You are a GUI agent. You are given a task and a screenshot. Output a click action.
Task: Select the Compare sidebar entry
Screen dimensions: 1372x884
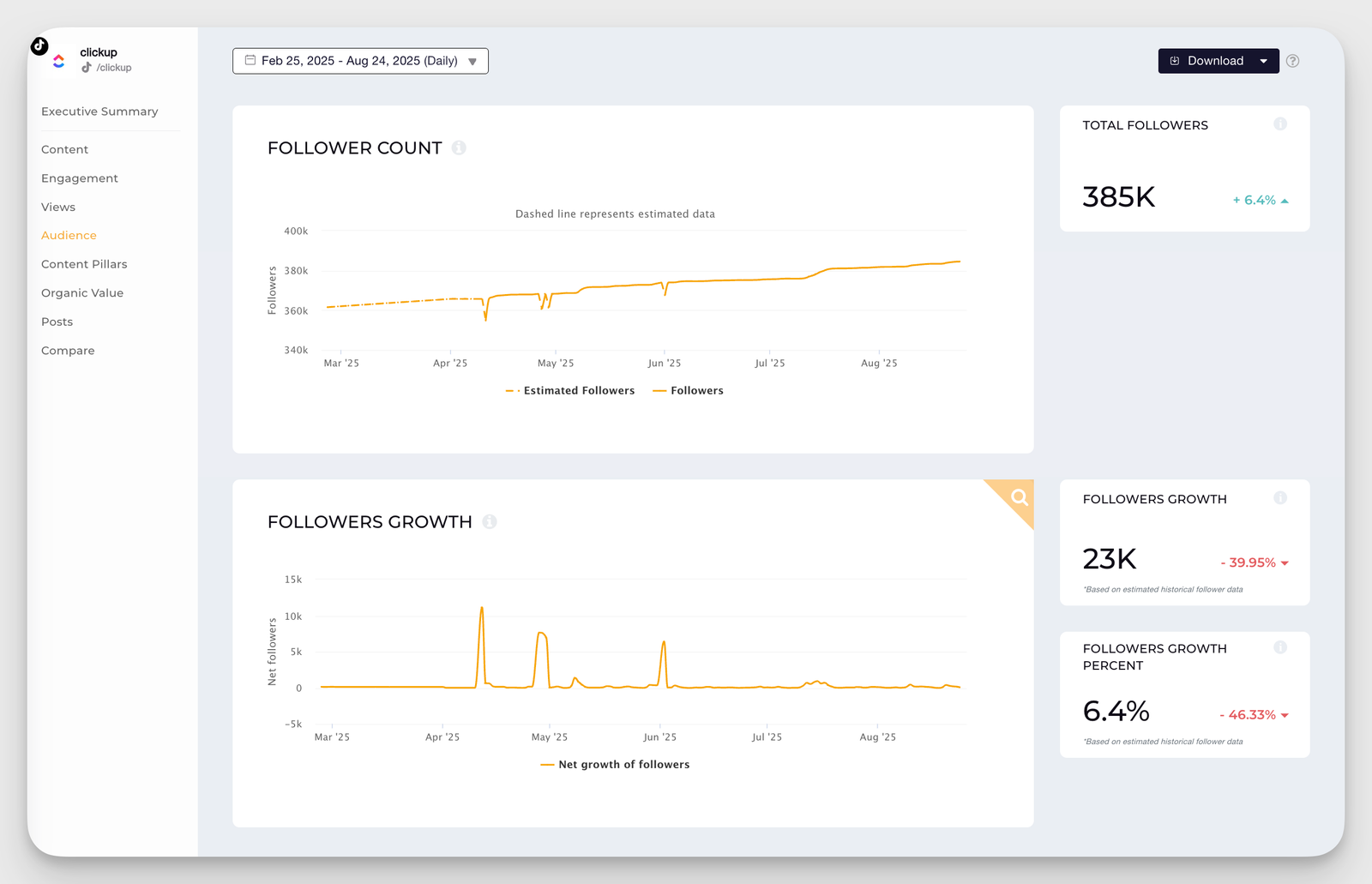68,350
